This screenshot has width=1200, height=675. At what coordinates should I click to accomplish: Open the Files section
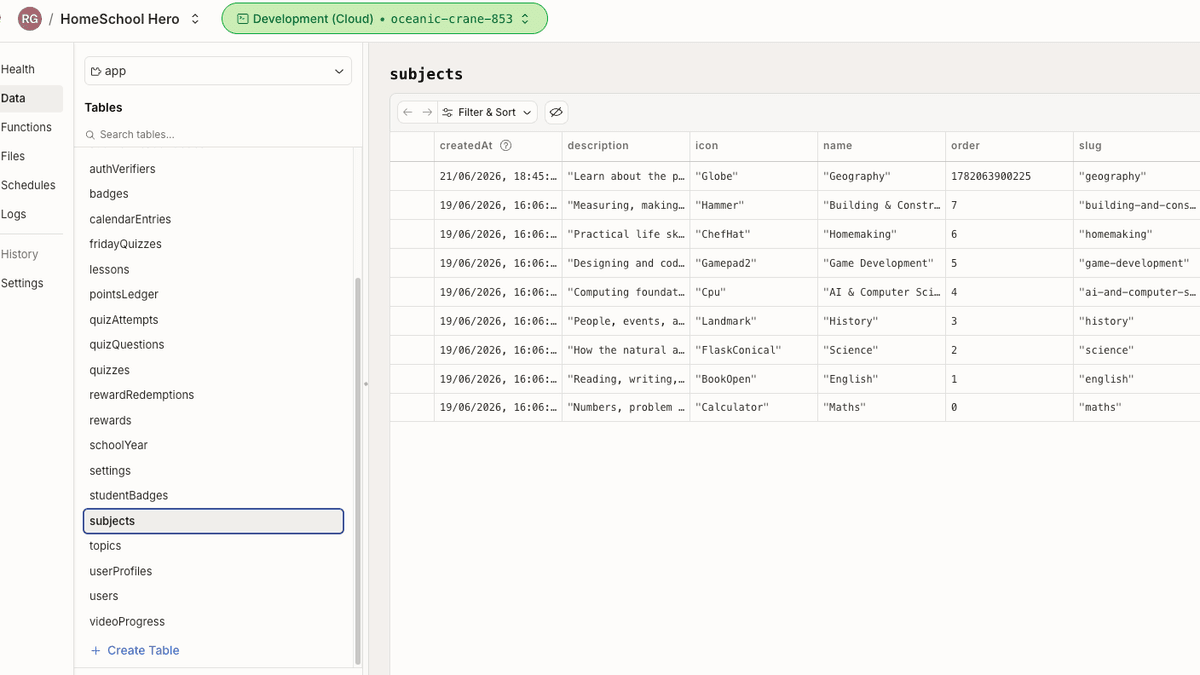(13, 156)
